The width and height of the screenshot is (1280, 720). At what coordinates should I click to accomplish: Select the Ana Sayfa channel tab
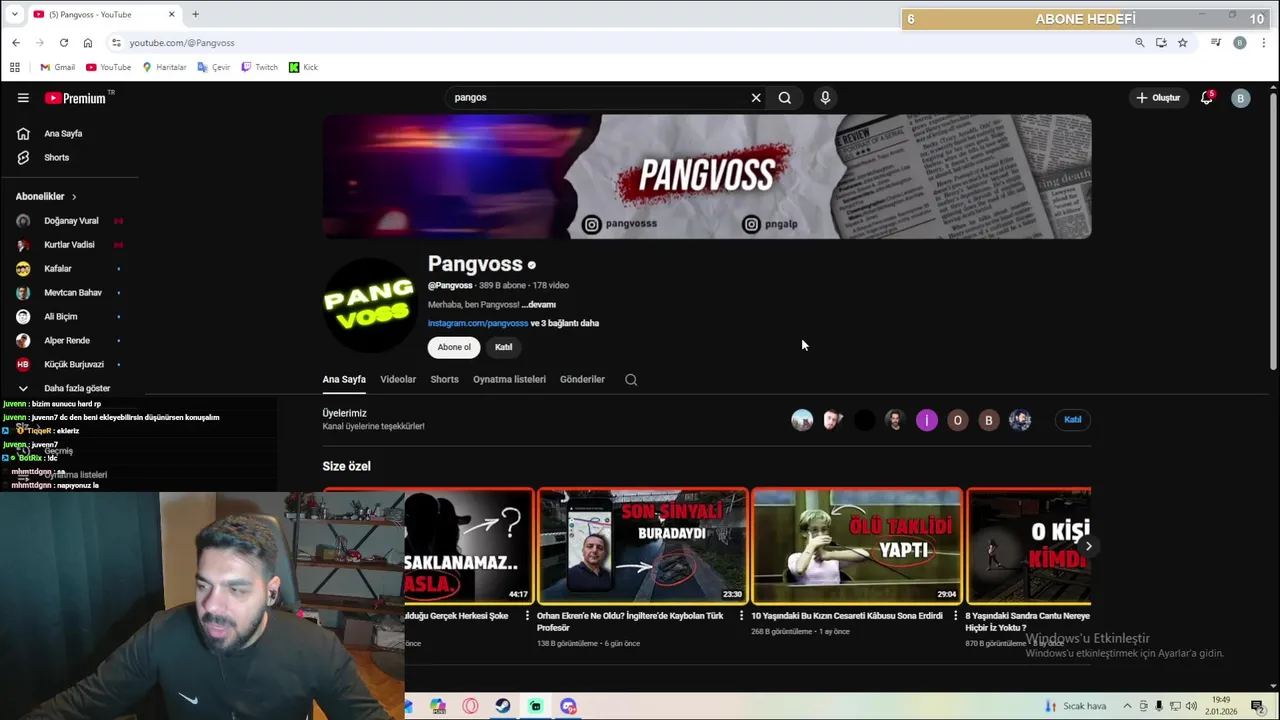click(344, 380)
